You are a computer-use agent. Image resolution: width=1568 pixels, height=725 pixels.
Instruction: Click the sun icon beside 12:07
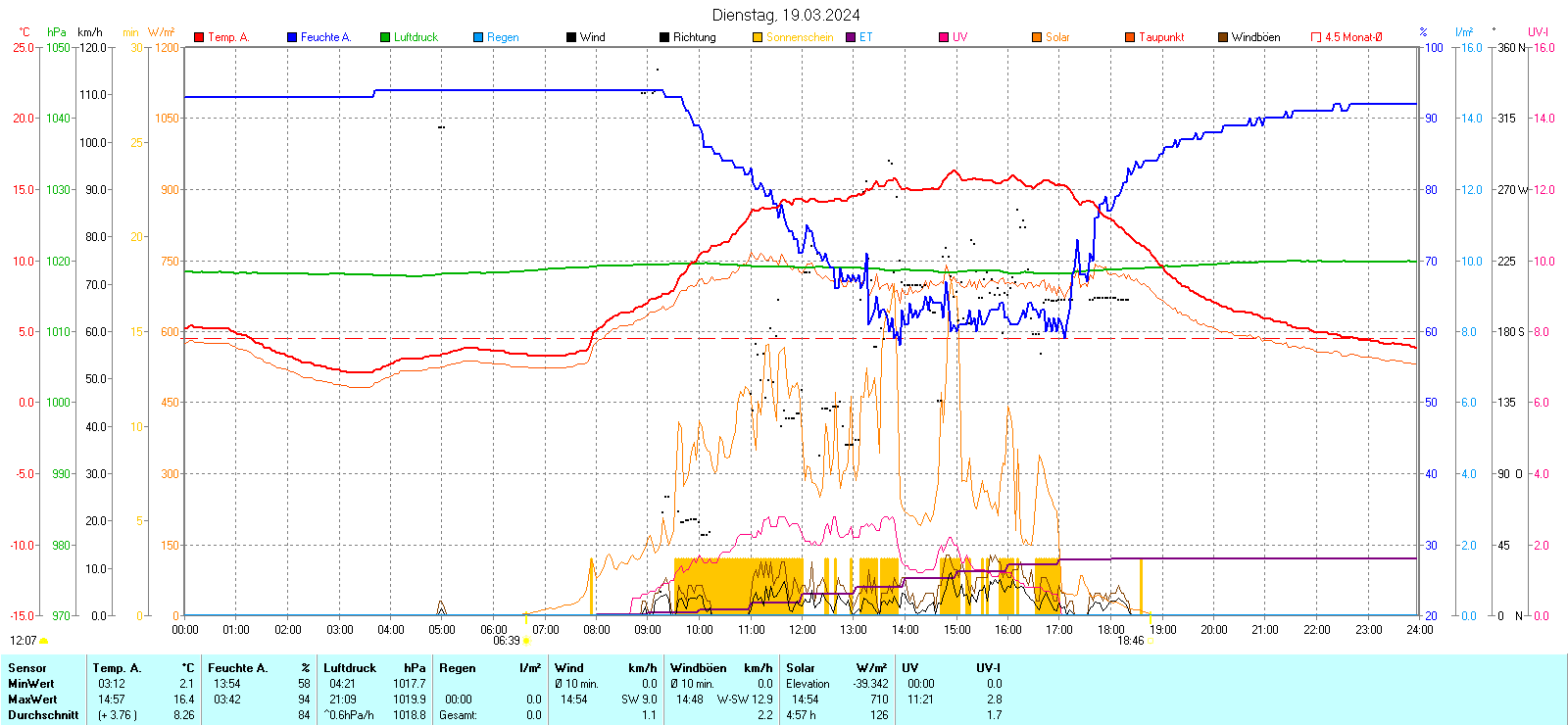[x=43, y=641]
